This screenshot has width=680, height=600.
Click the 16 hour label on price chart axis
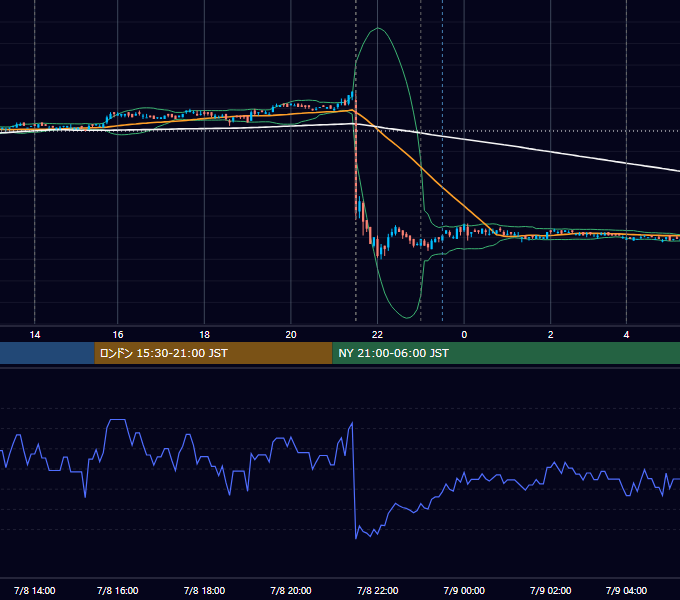118,335
